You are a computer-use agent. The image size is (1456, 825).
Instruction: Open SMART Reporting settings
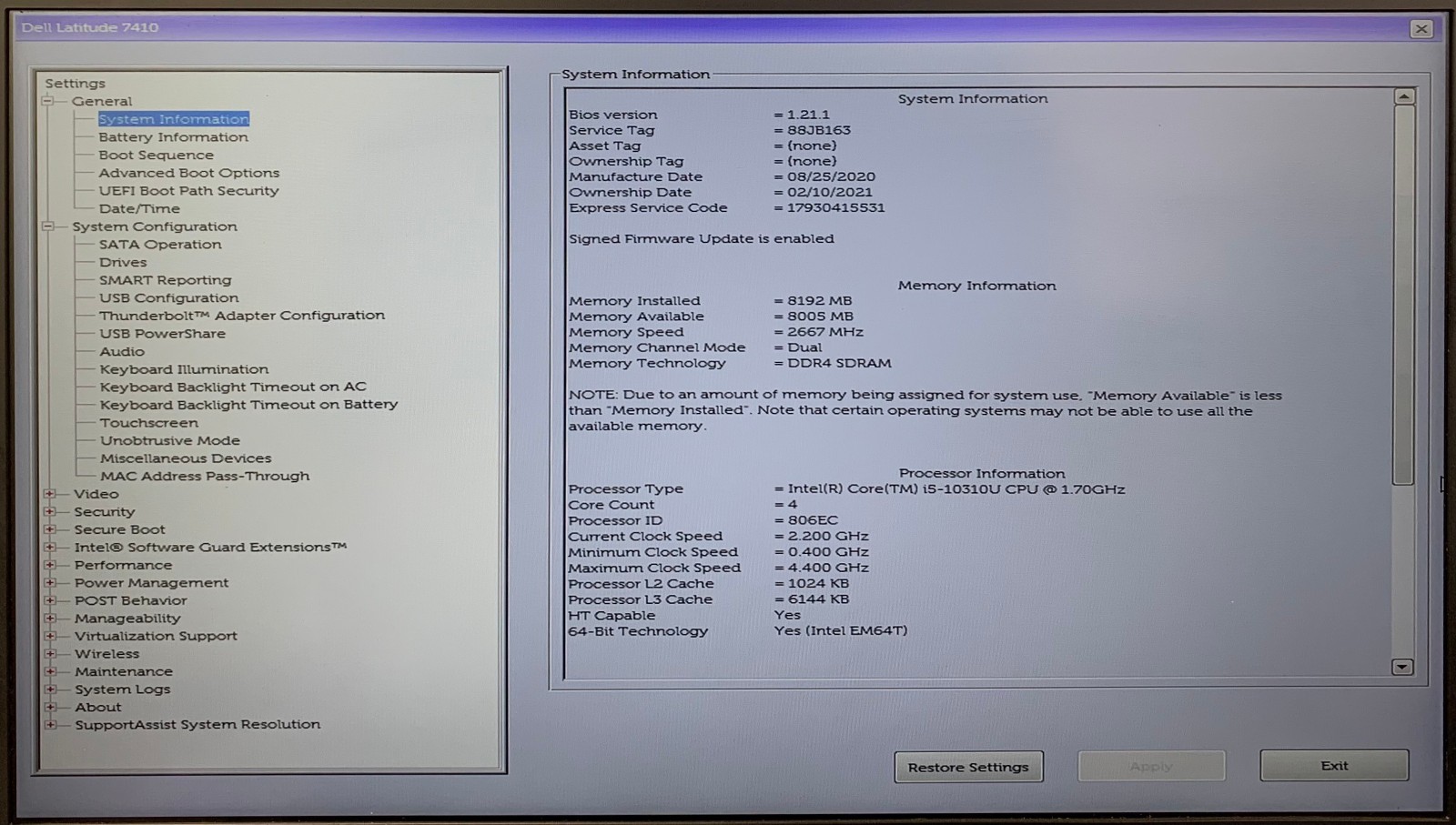point(165,280)
